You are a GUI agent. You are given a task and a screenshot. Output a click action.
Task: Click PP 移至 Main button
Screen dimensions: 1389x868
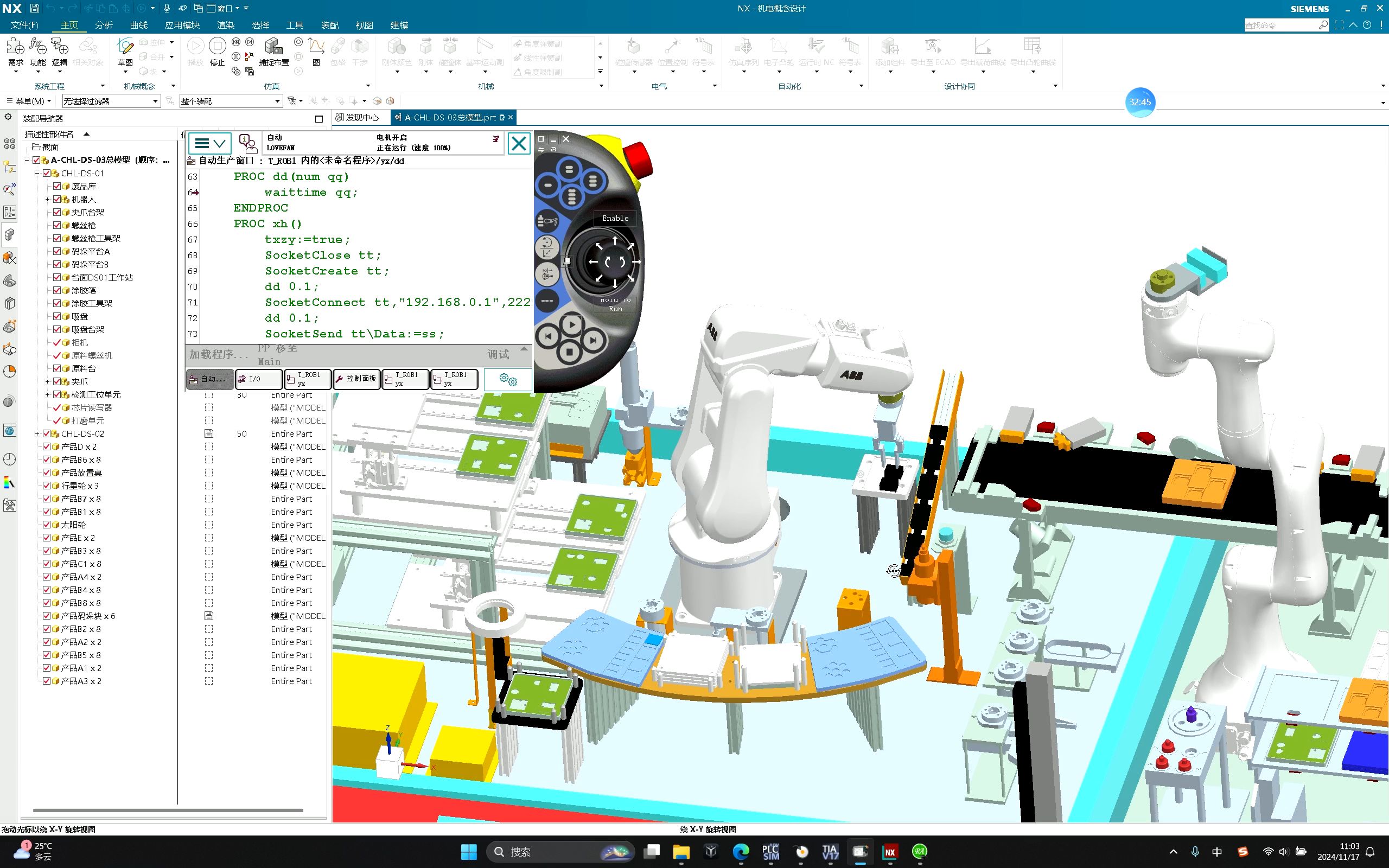pos(277,355)
